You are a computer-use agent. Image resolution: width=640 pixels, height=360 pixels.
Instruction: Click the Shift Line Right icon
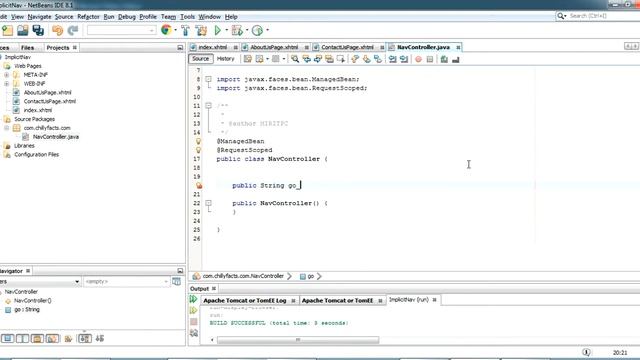pos(404,59)
